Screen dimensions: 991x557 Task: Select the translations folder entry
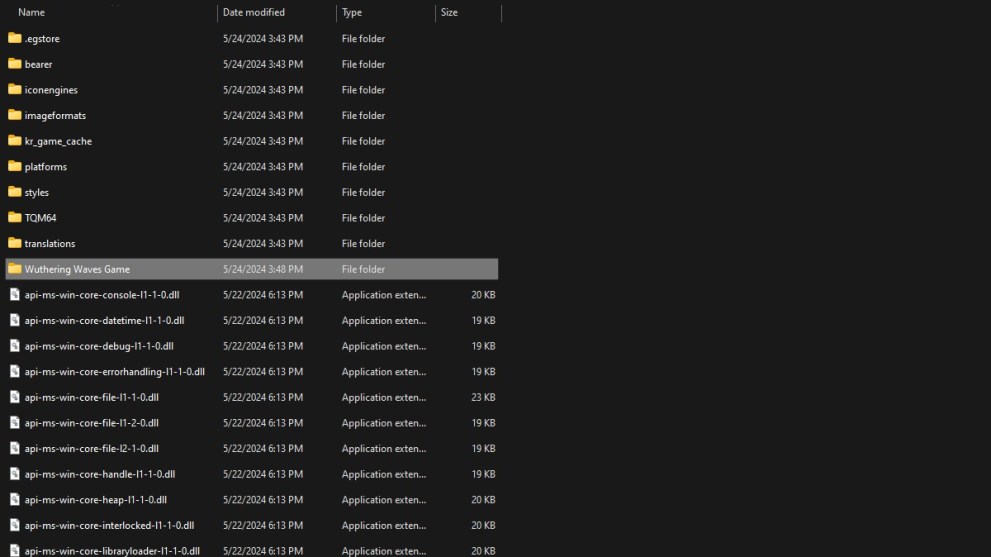pyautogui.click(x=50, y=244)
